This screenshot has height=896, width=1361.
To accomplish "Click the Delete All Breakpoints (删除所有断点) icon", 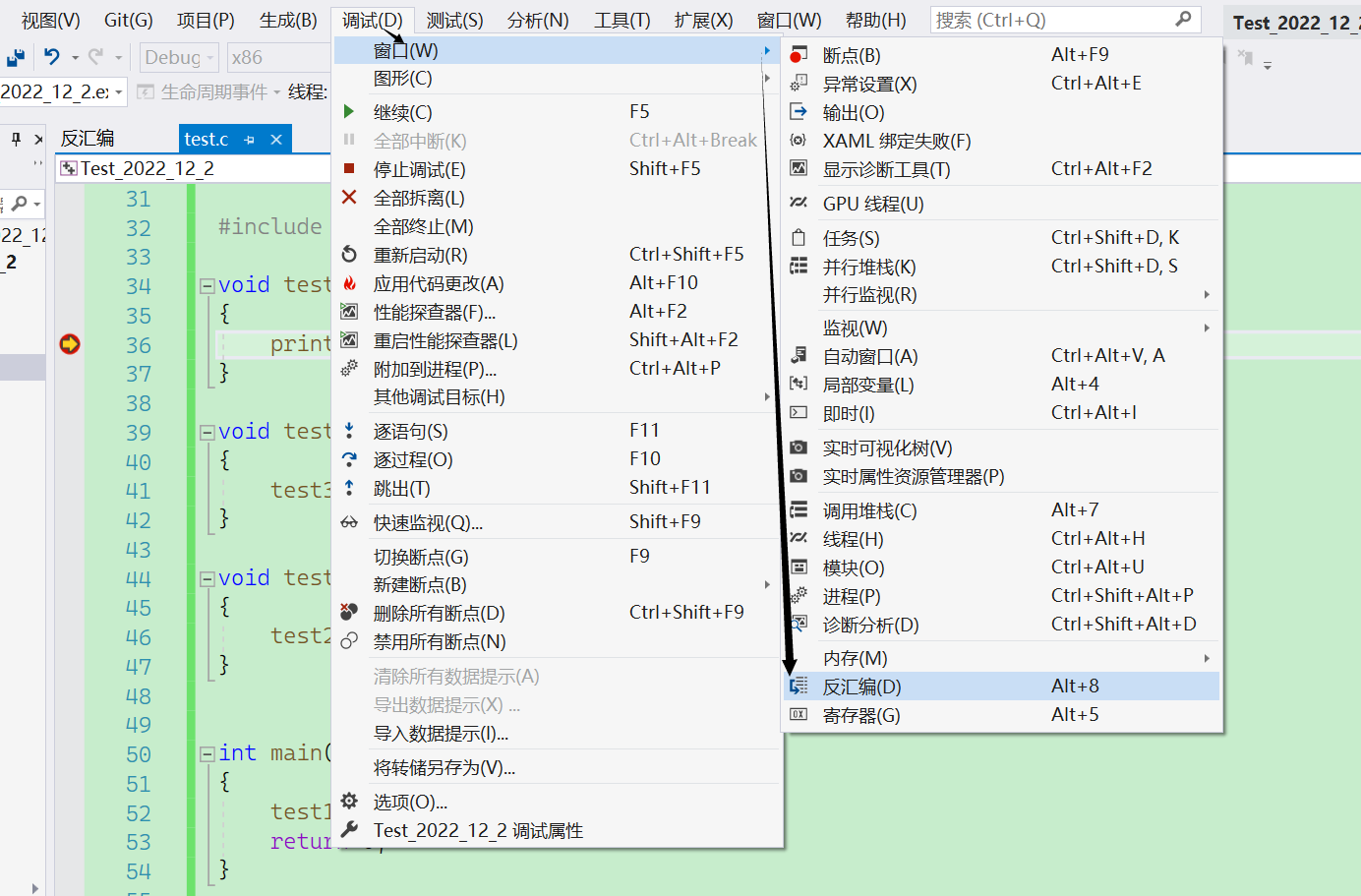I will point(349,613).
